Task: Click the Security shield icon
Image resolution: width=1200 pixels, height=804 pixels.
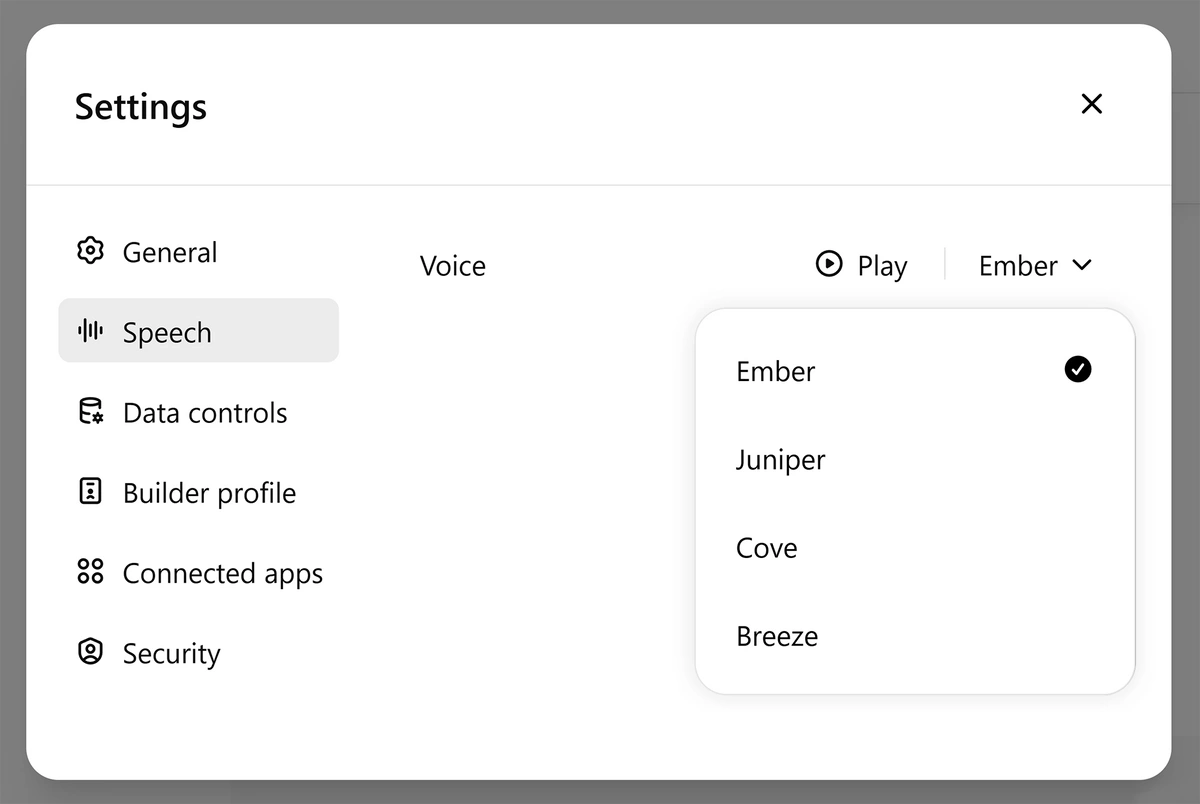Action: [x=91, y=652]
